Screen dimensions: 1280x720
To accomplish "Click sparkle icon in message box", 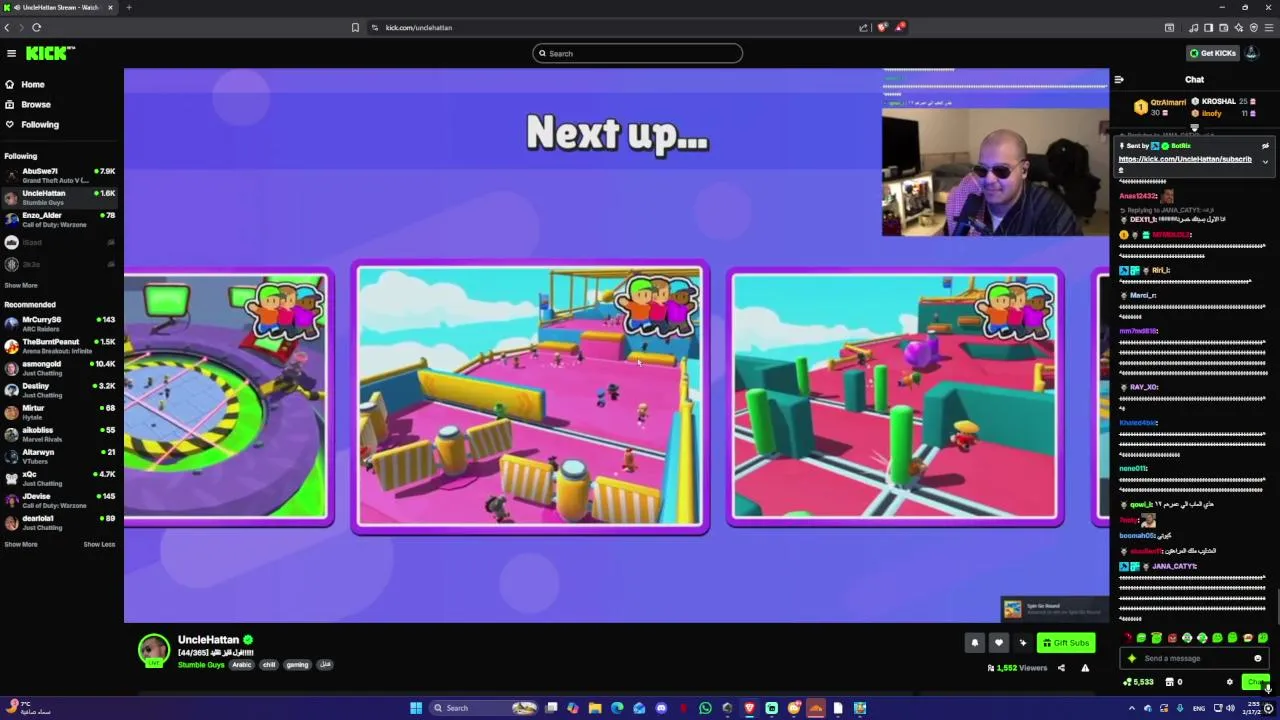I will coord(1132,658).
